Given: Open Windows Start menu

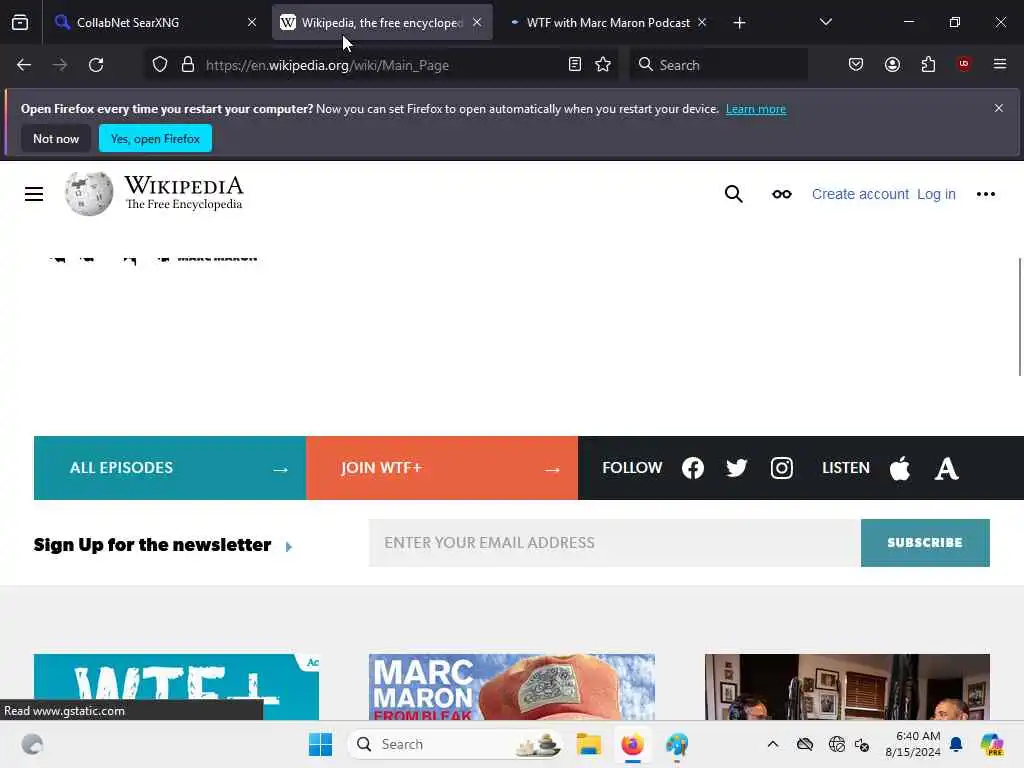Looking at the screenshot, I should [320, 744].
